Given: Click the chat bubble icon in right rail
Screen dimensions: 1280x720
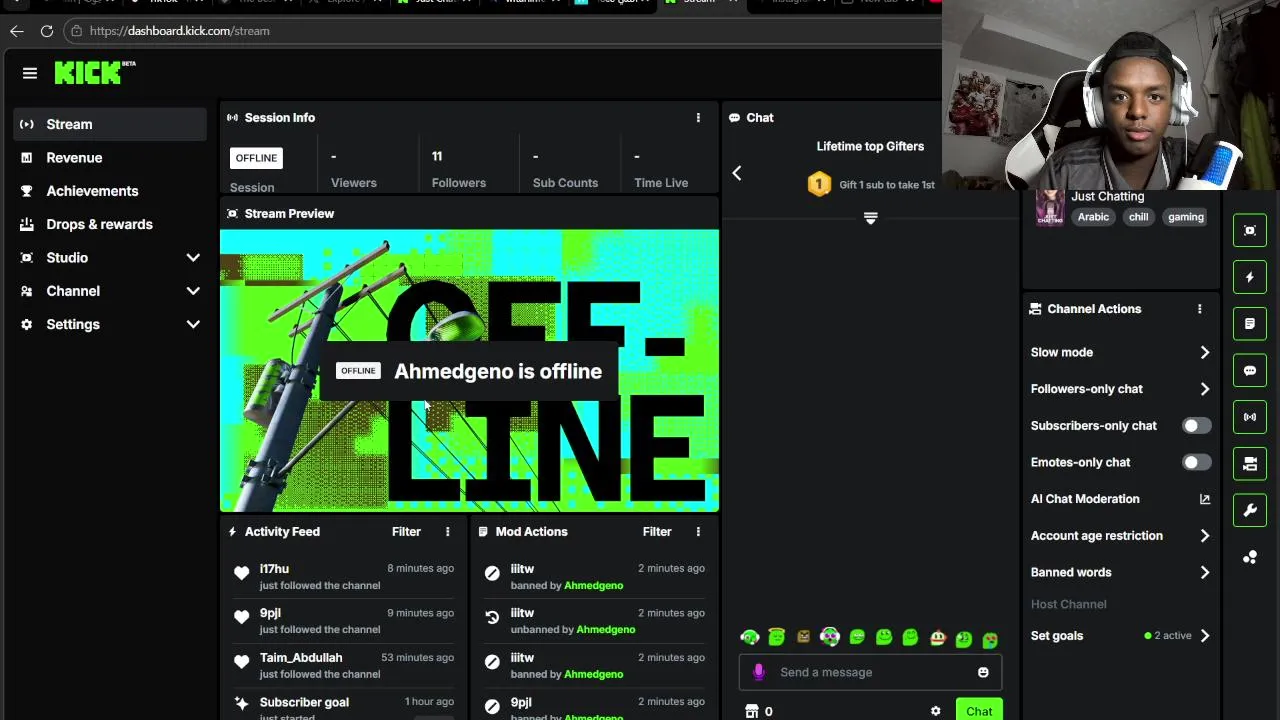Looking at the screenshot, I should tap(1250, 370).
